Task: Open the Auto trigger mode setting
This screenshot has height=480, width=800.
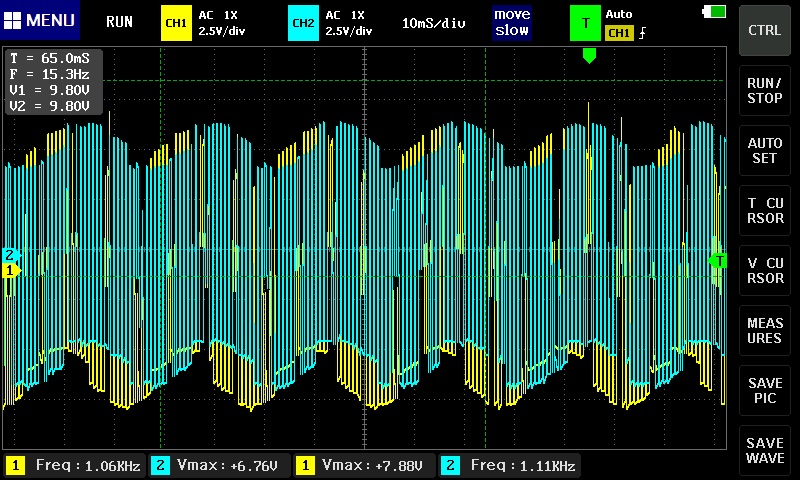Action: pyautogui.click(x=620, y=14)
